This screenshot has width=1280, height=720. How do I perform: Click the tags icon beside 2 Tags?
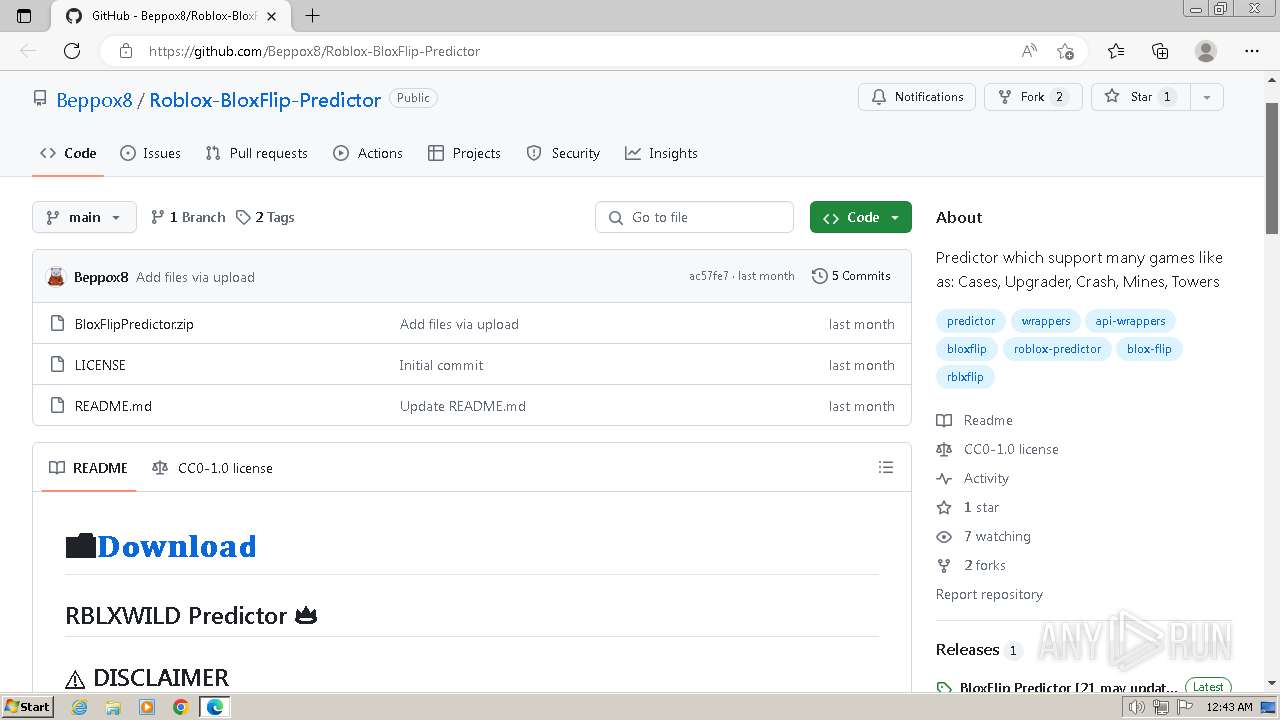click(243, 217)
